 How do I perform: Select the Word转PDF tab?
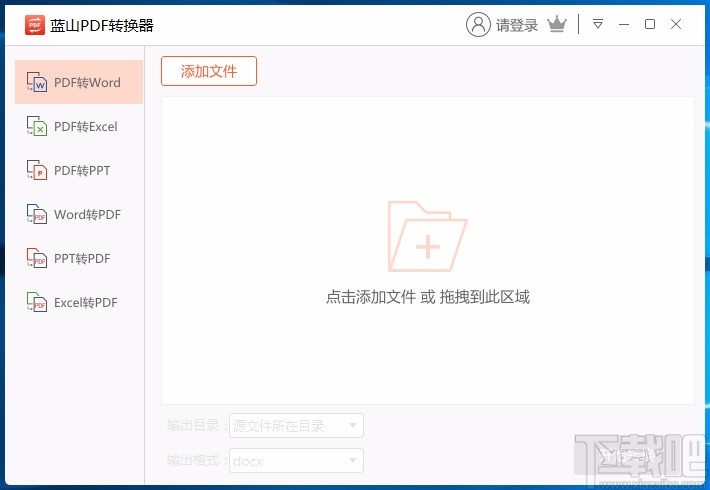(79, 214)
